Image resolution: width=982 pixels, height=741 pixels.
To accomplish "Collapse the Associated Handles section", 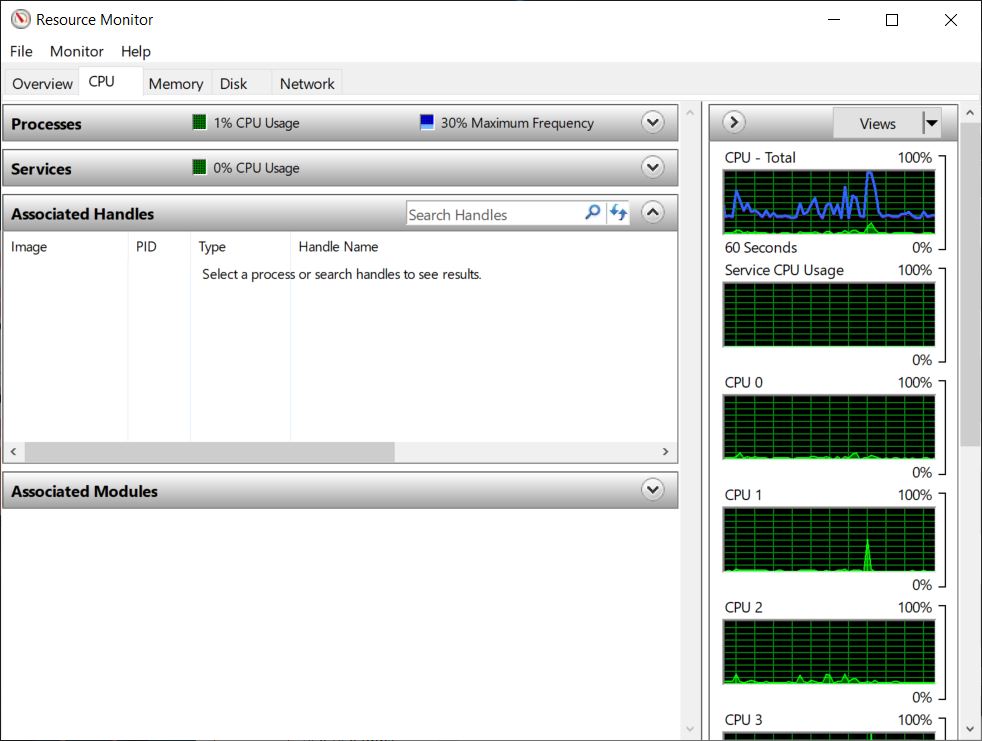I will click(653, 212).
